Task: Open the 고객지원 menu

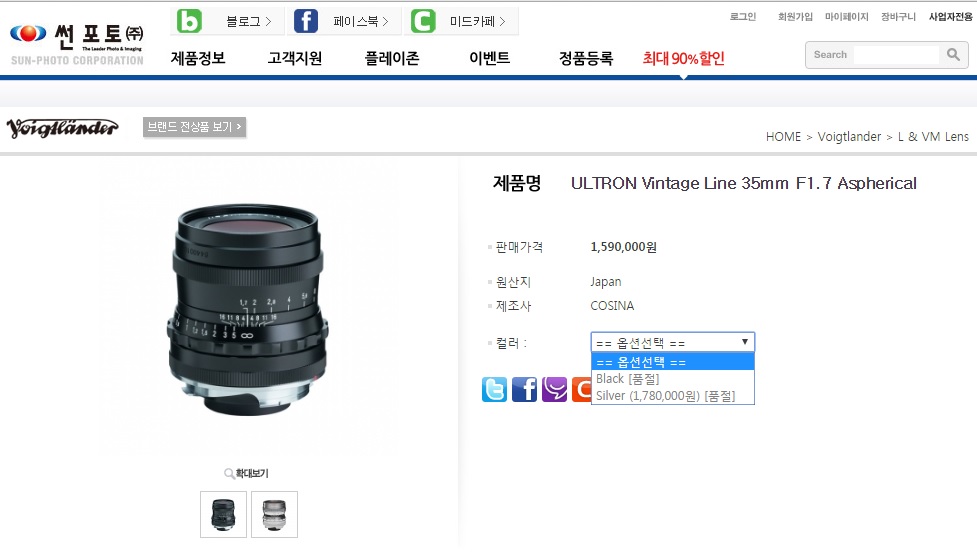Action: [295, 59]
